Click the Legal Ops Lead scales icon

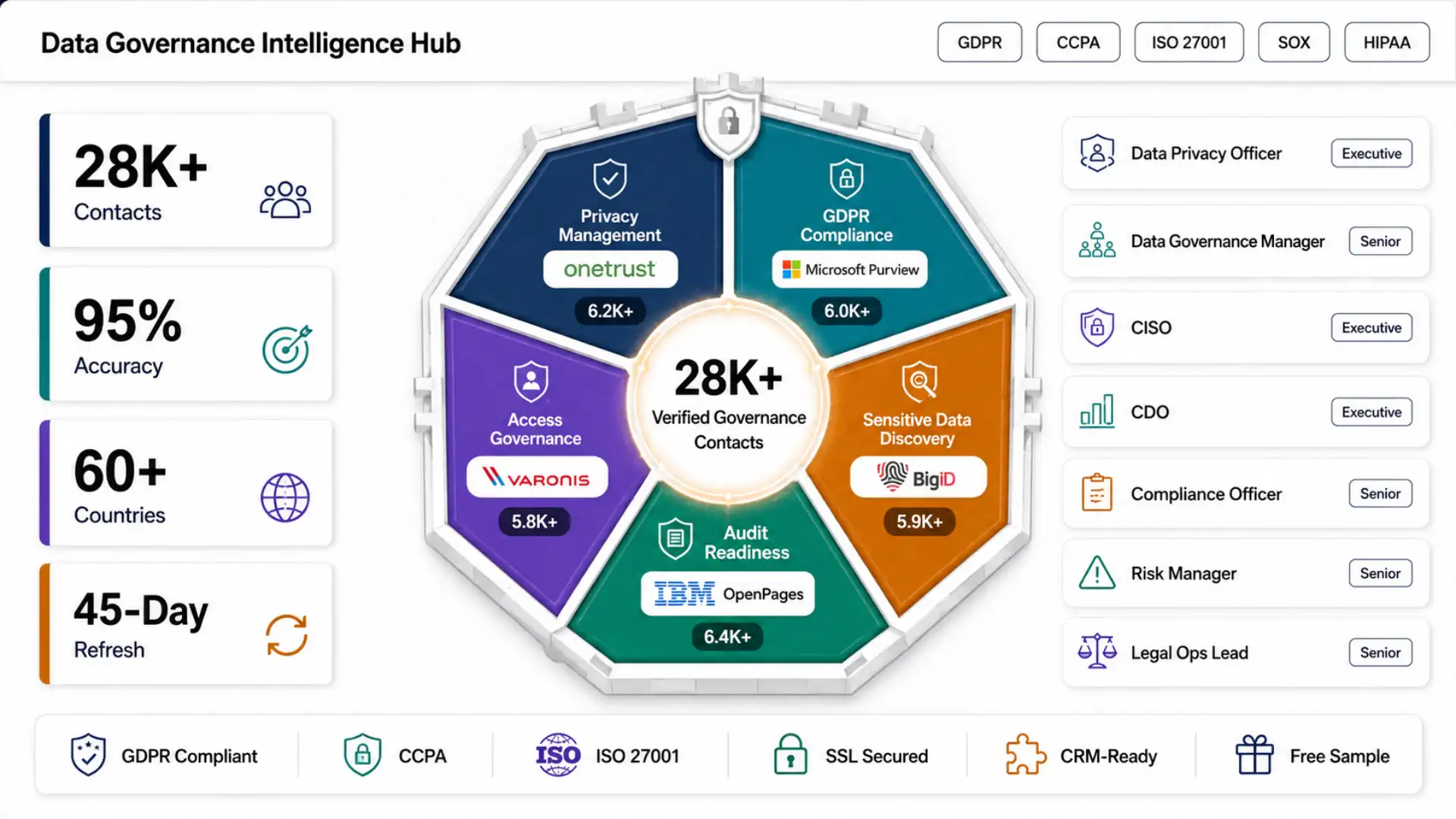coord(1097,651)
